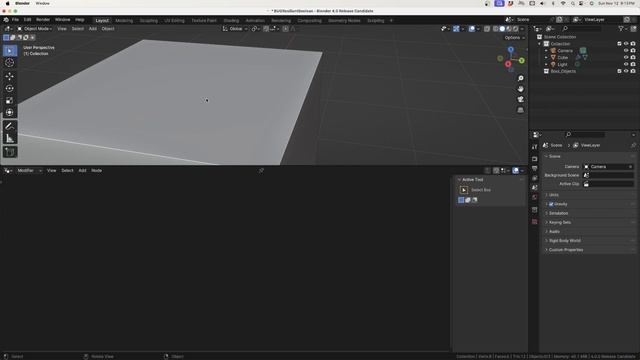Hide Camera in viewport via eye icon

[x=626, y=51]
